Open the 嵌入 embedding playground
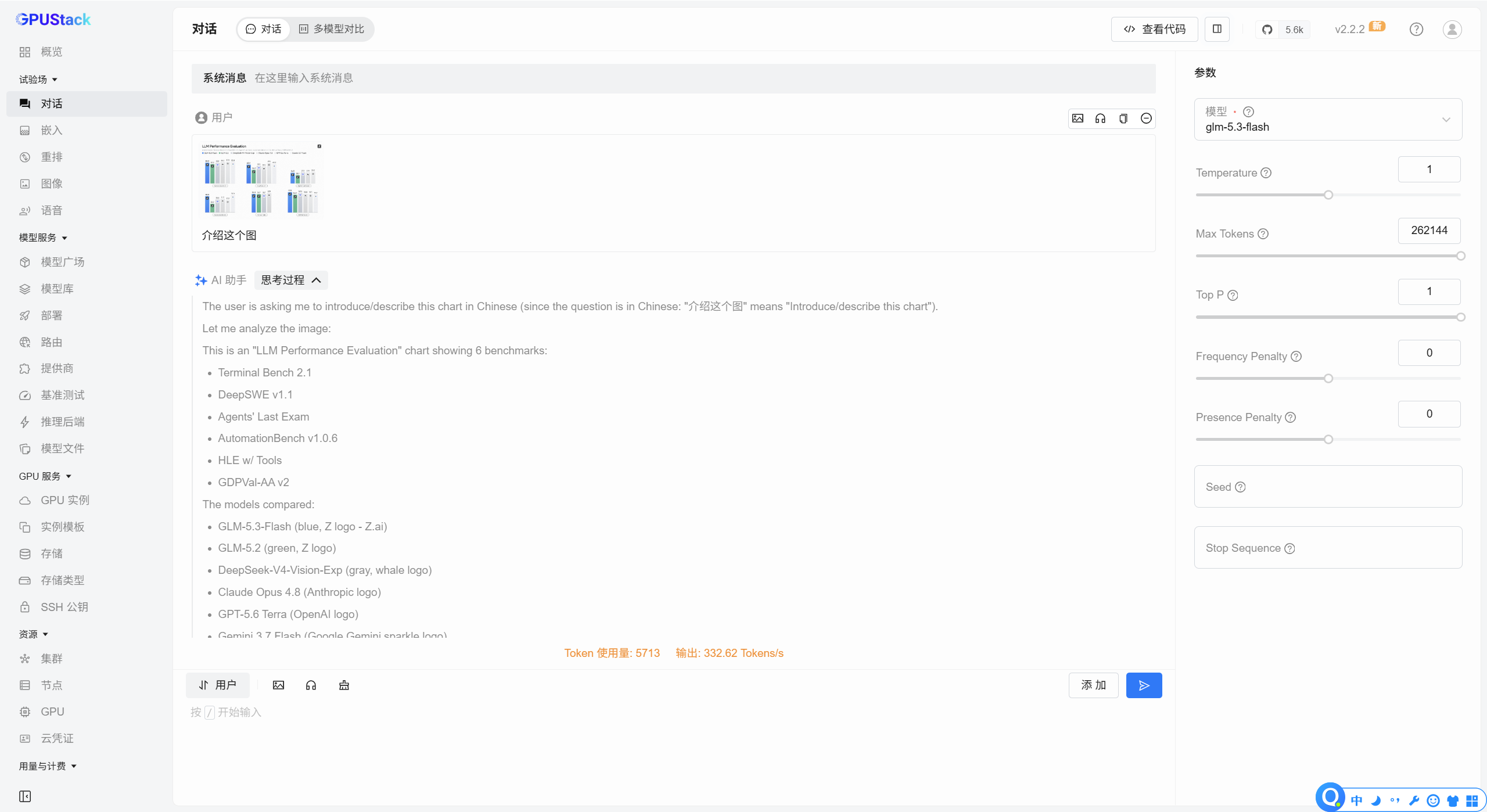 tap(87, 130)
